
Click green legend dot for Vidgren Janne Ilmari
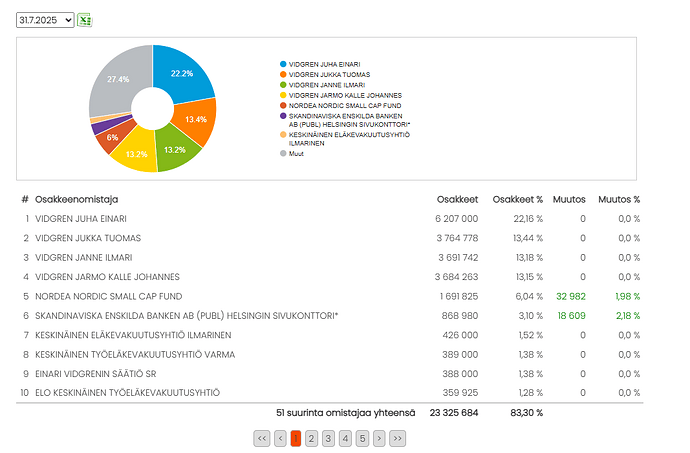[x=283, y=85]
